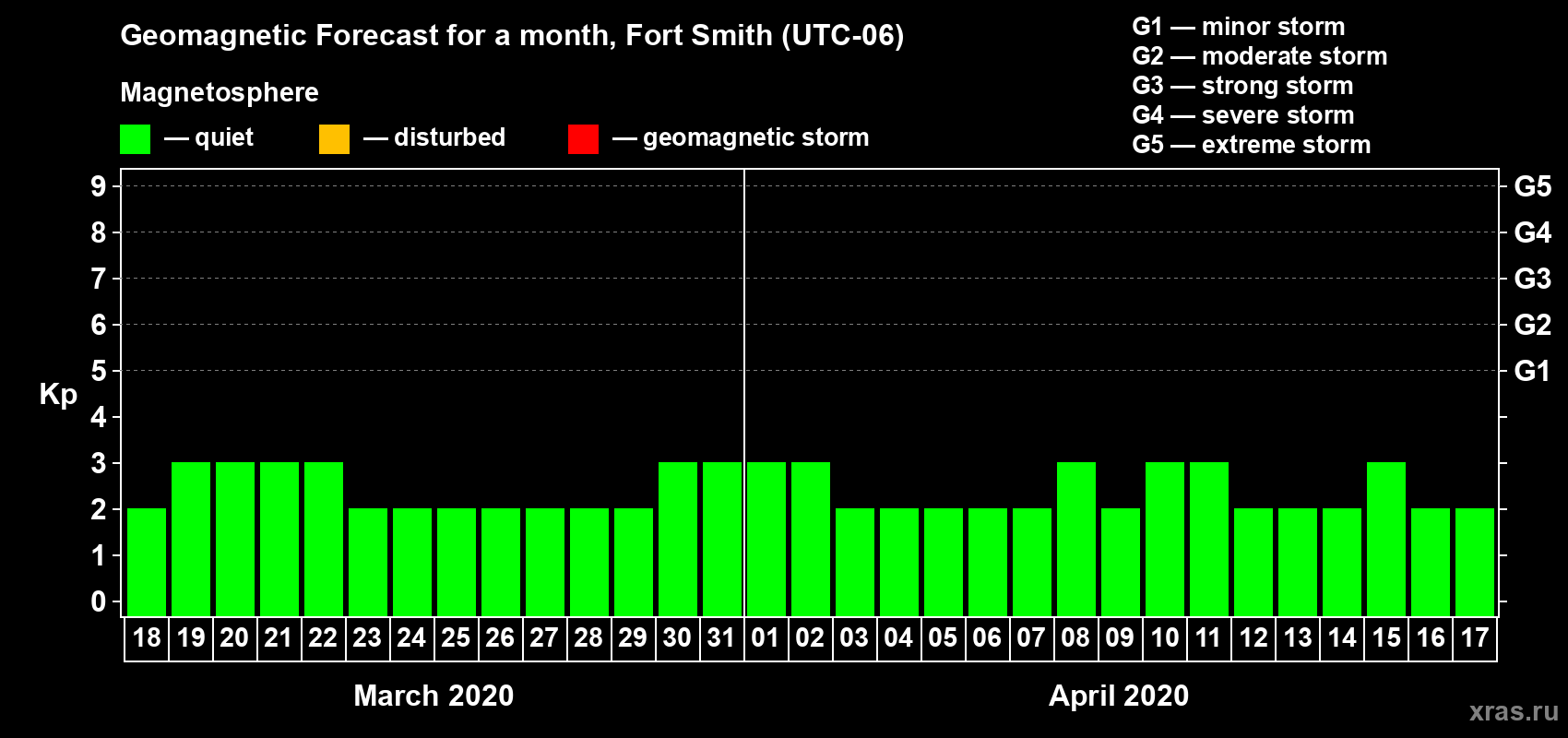The width and height of the screenshot is (1568, 738).
Task: Click the green bar for March 26
Action: point(501,562)
